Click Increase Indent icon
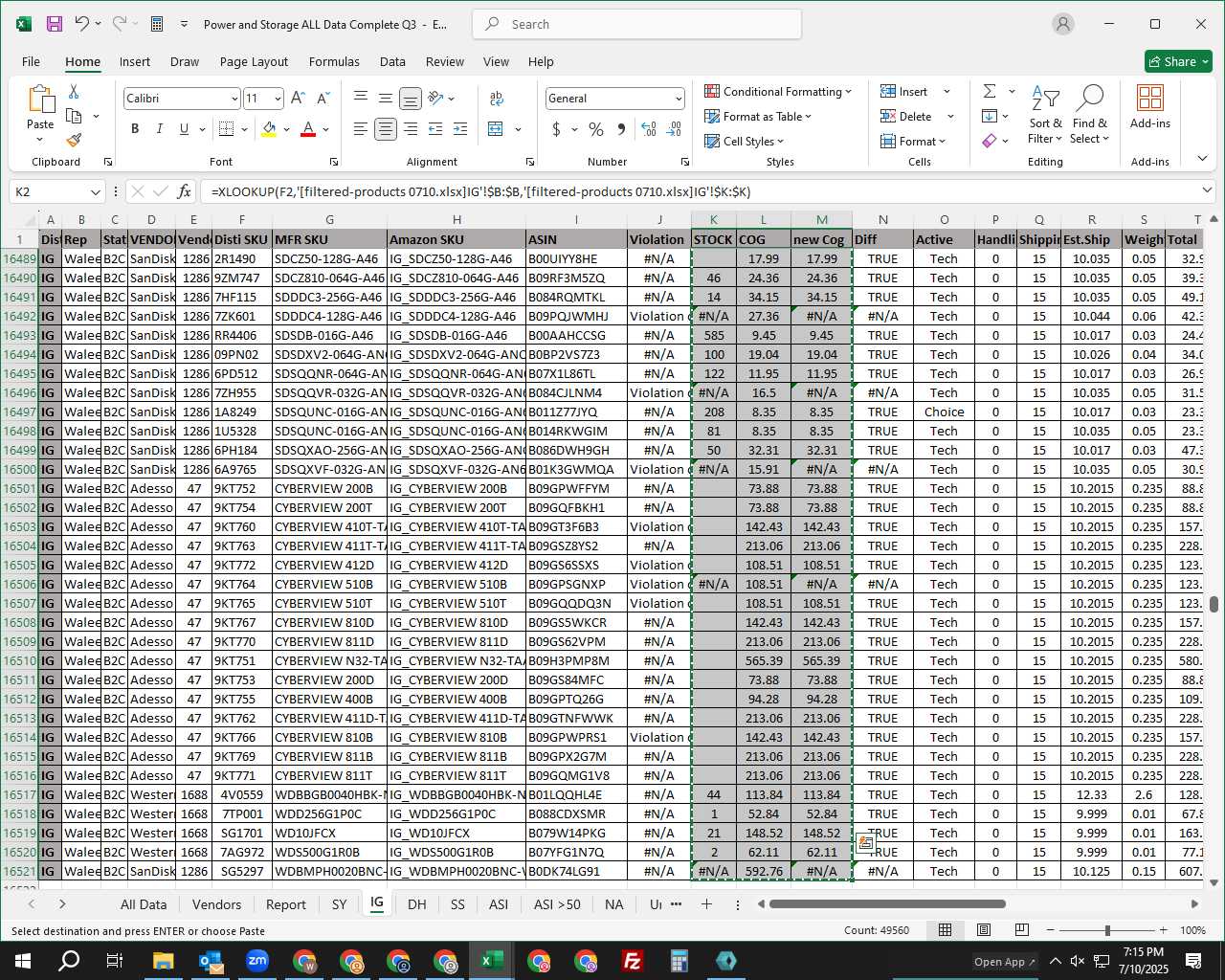This screenshot has height=980, width=1225. (x=460, y=128)
